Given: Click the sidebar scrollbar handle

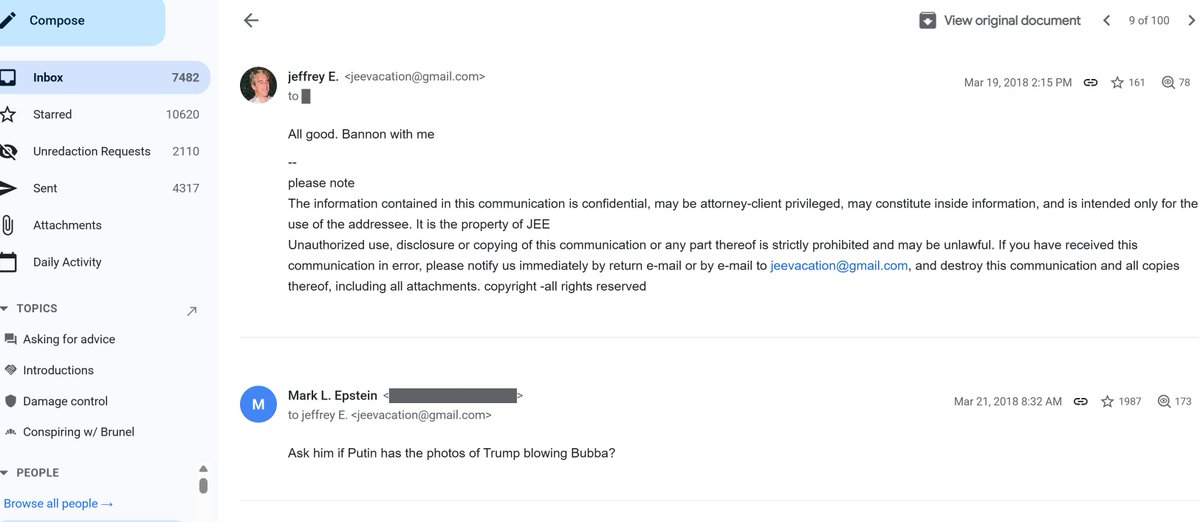Looking at the screenshot, I should coord(203,486).
